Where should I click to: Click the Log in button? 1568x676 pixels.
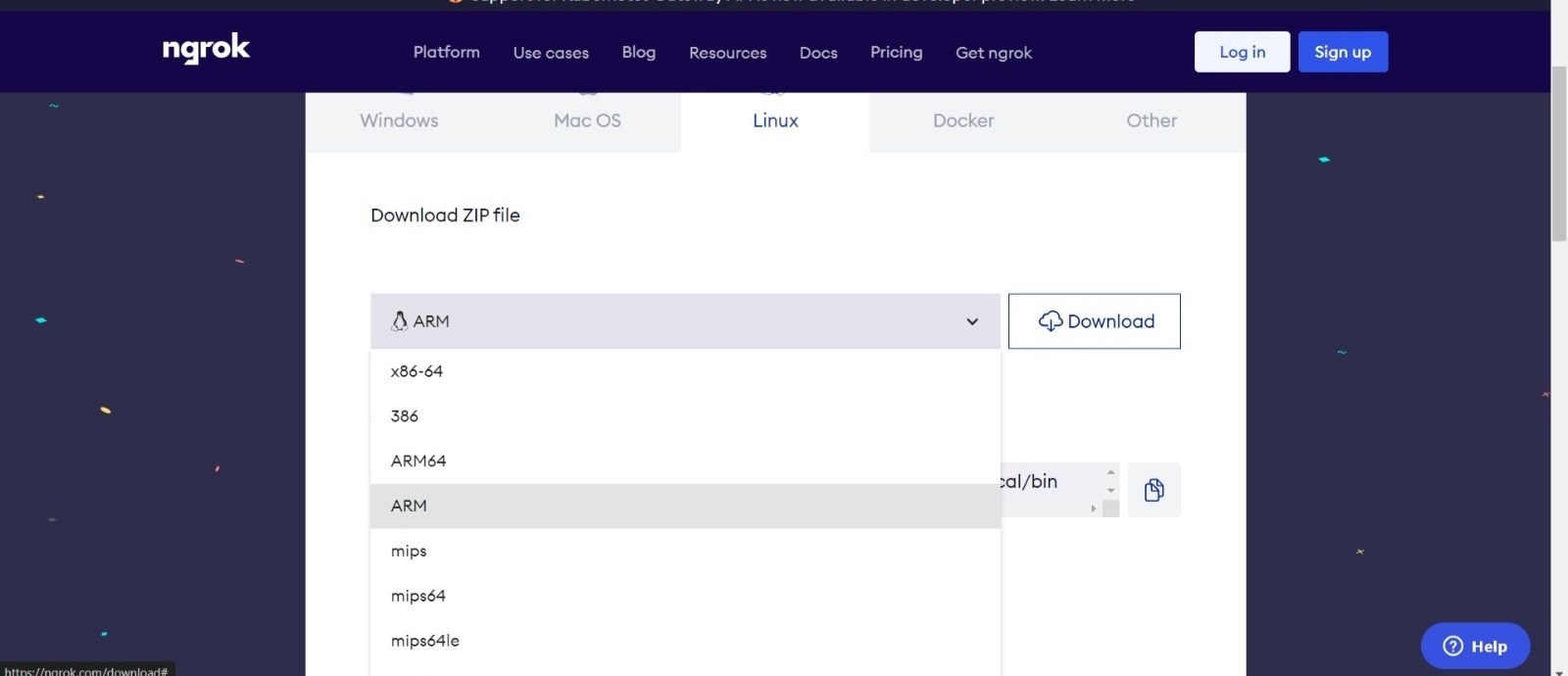(x=1242, y=52)
